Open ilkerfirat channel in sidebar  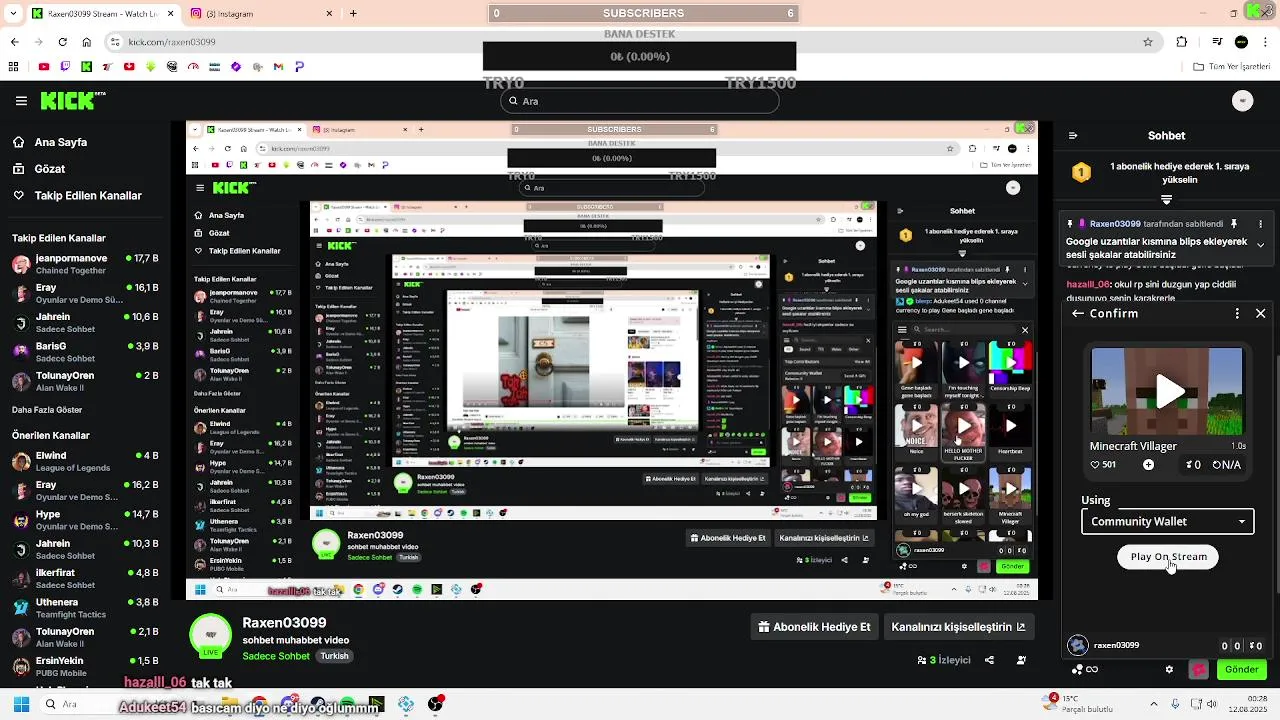tap(85, 579)
